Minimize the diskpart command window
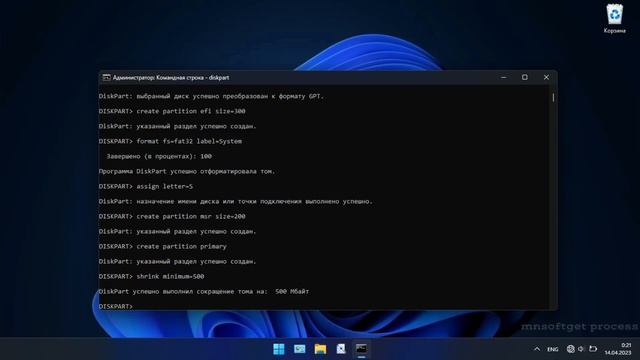Screen dimensions: 640x360 pos(504,77)
